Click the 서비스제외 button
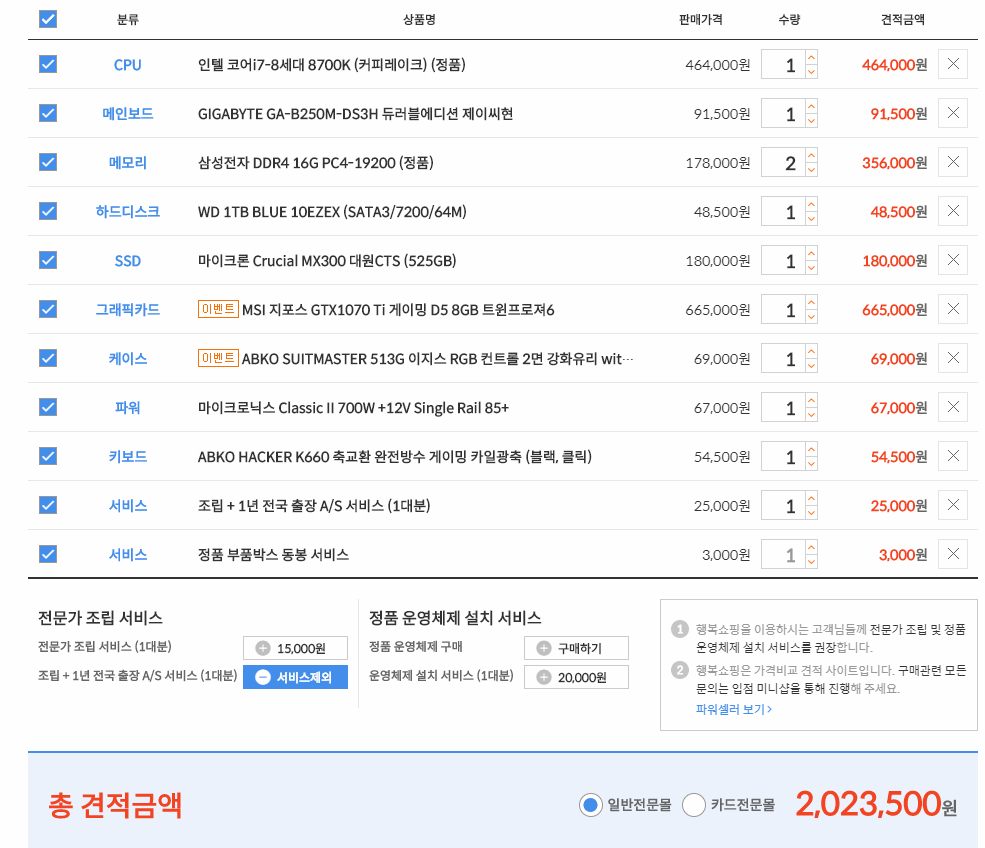This screenshot has width=985, height=848. tap(295, 677)
